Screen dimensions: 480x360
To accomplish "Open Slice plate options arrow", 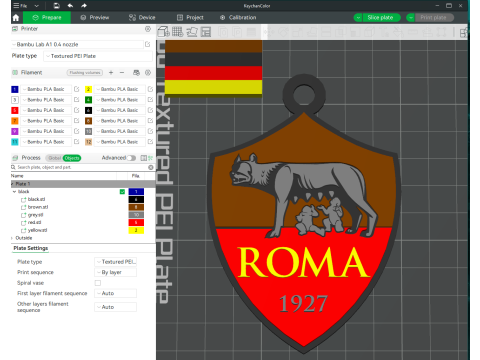I will point(358,18).
